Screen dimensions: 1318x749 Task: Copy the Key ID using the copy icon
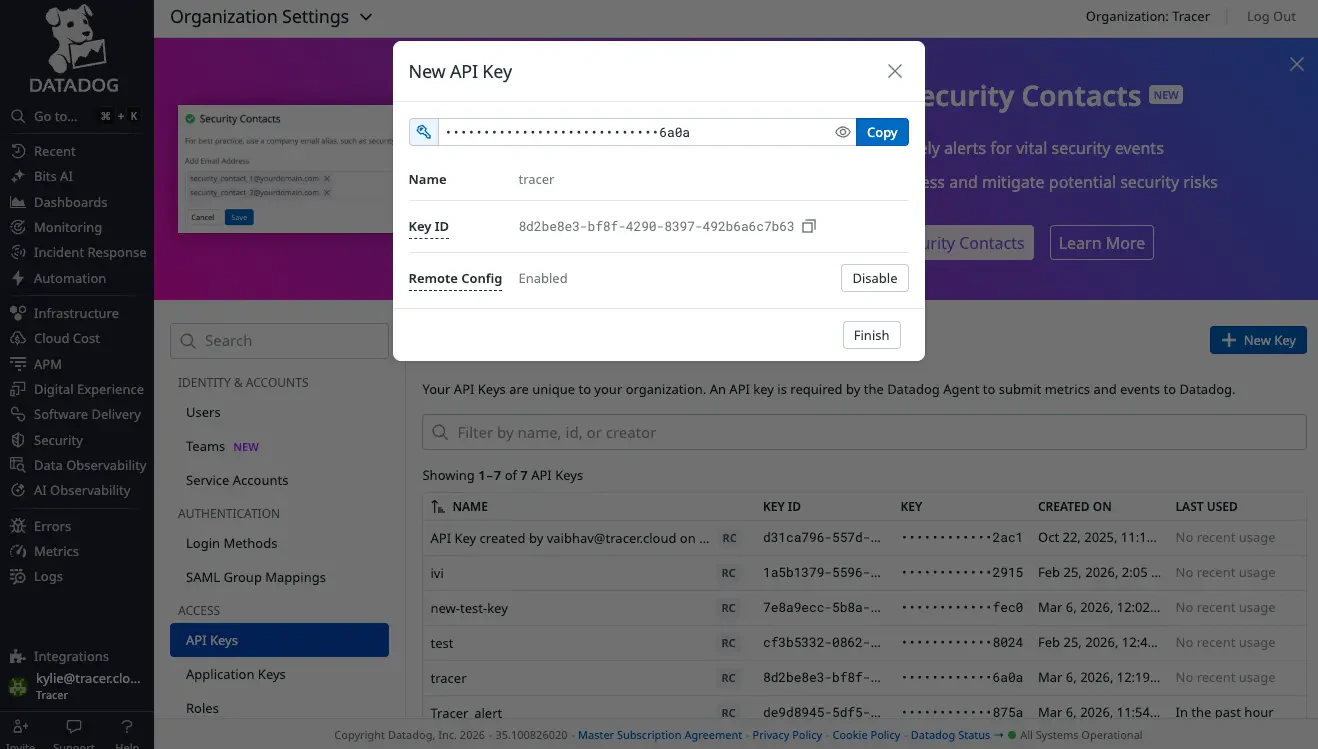click(x=808, y=226)
